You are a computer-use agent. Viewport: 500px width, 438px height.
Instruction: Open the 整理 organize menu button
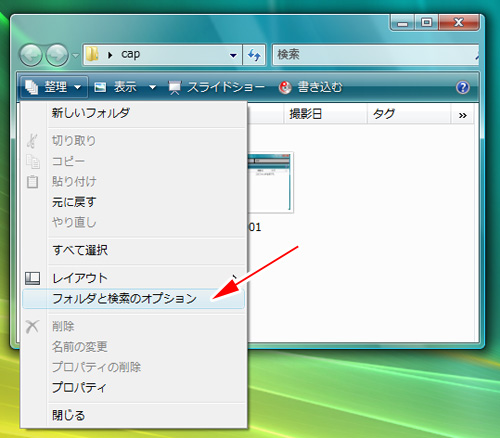pyautogui.click(x=54, y=87)
